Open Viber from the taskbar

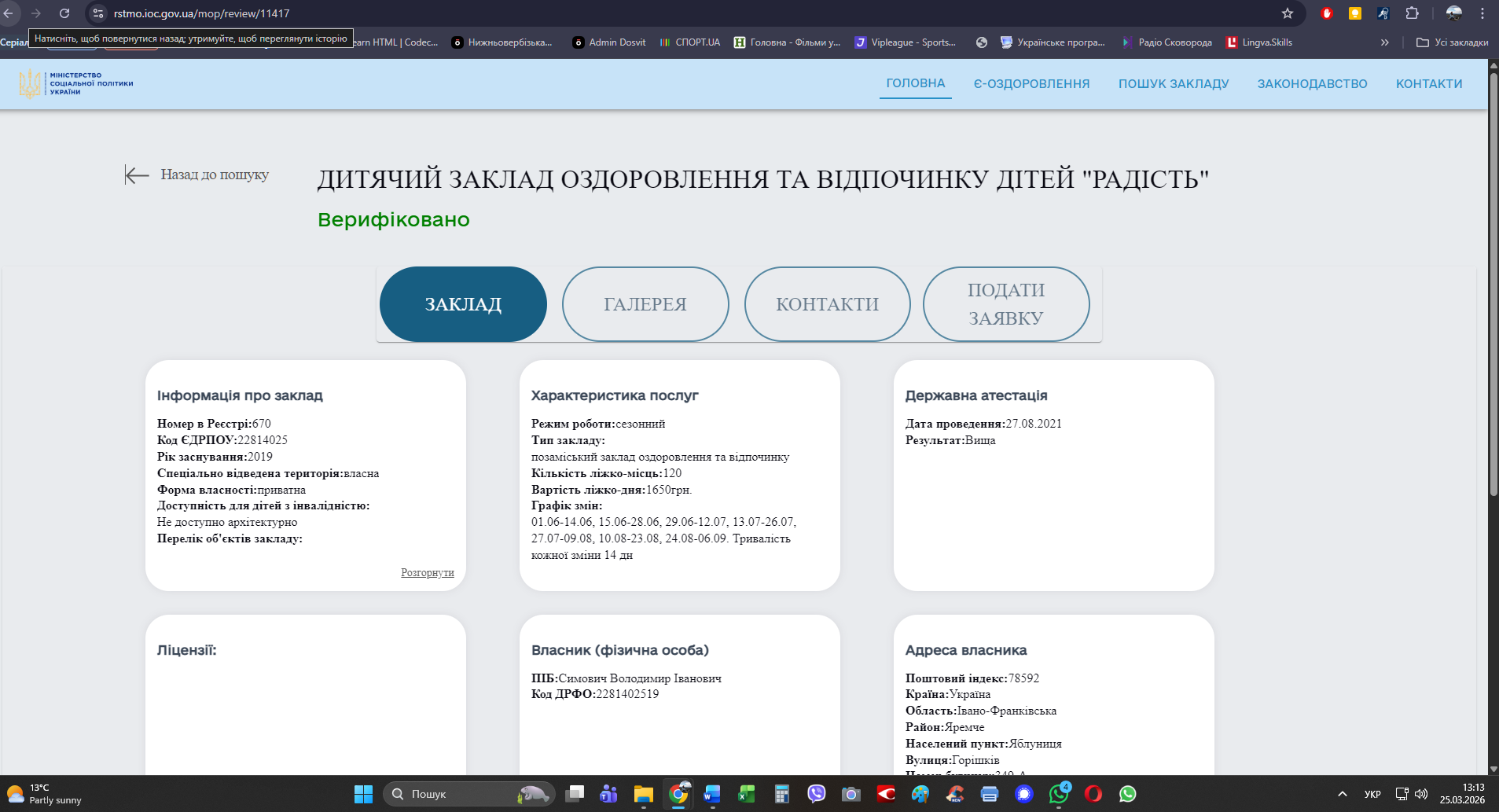tap(817, 794)
